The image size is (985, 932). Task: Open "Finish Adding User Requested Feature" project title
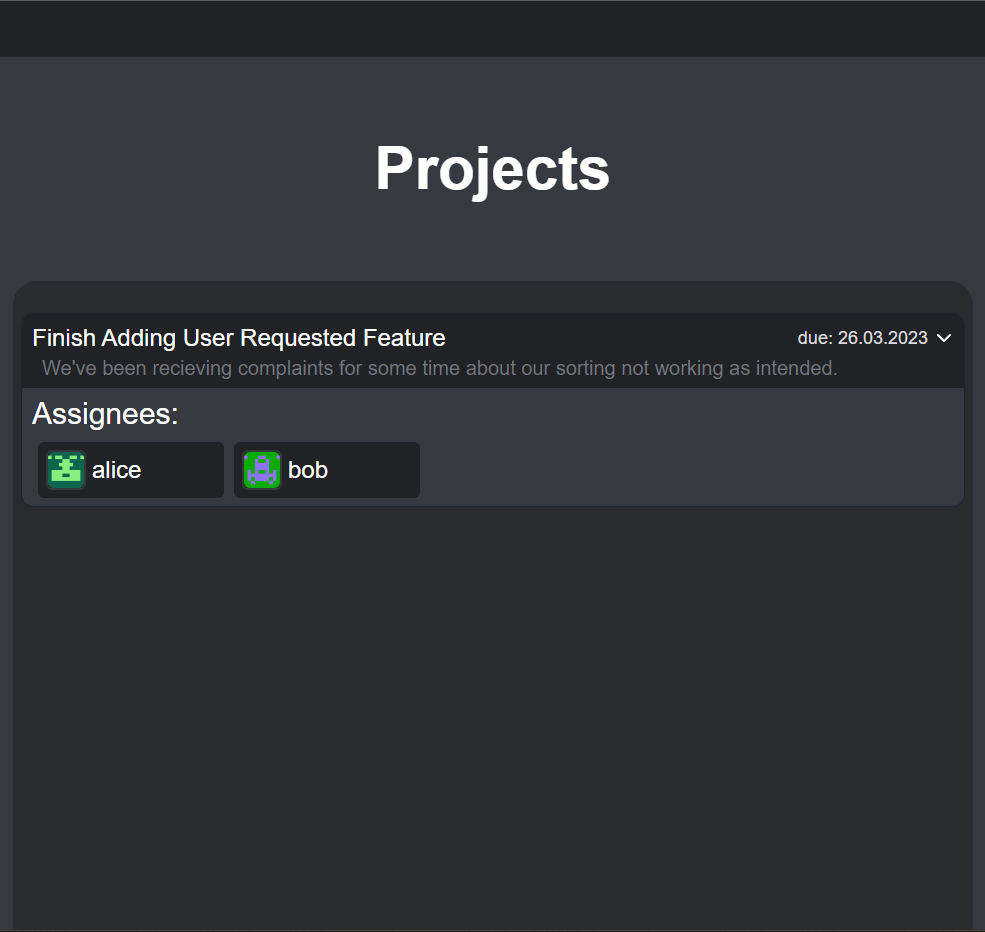pyautogui.click(x=238, y=338)
